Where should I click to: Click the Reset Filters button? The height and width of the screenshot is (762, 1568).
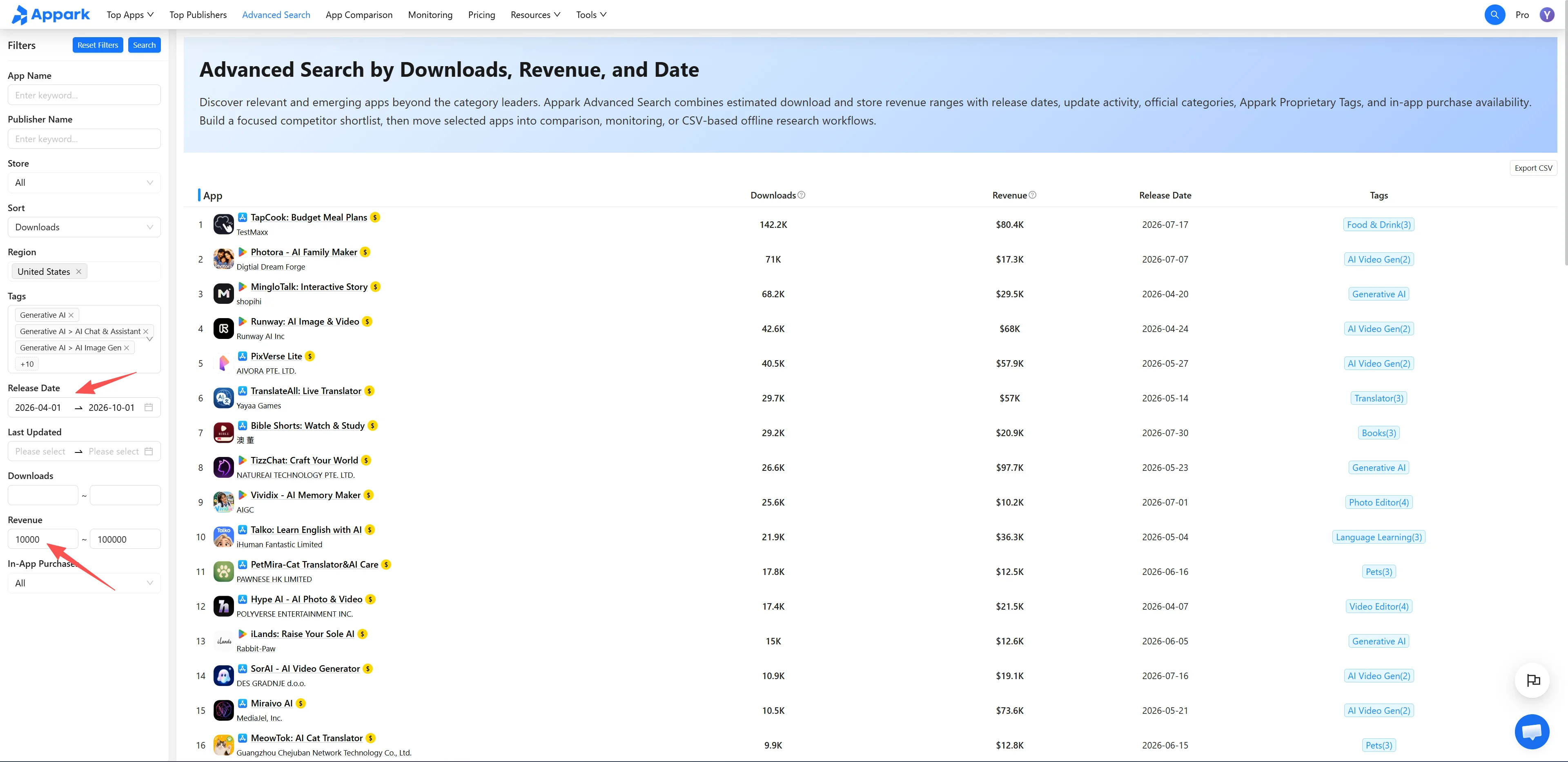pyautogui.click(x=98, y=45)
